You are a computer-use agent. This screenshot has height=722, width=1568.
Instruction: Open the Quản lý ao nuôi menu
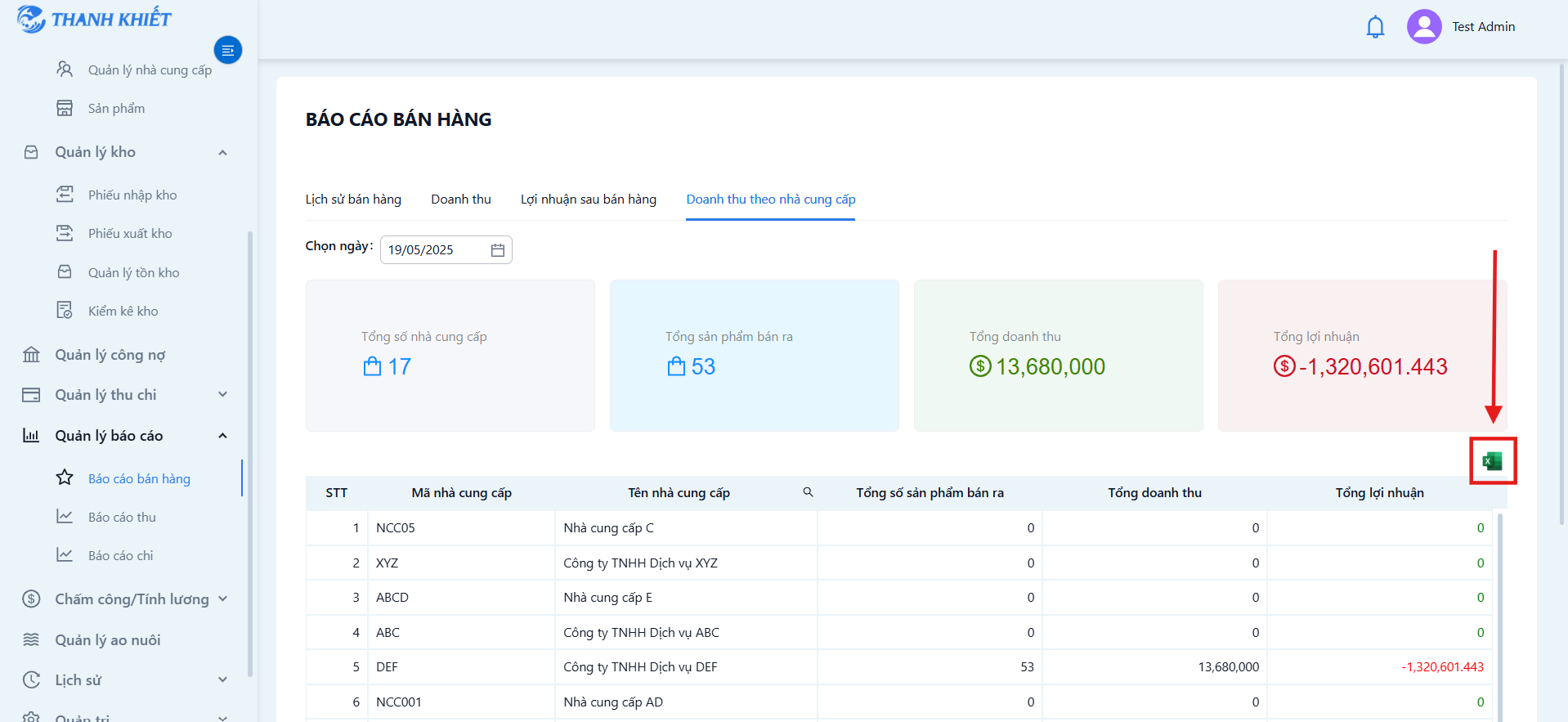coord(107,640)
